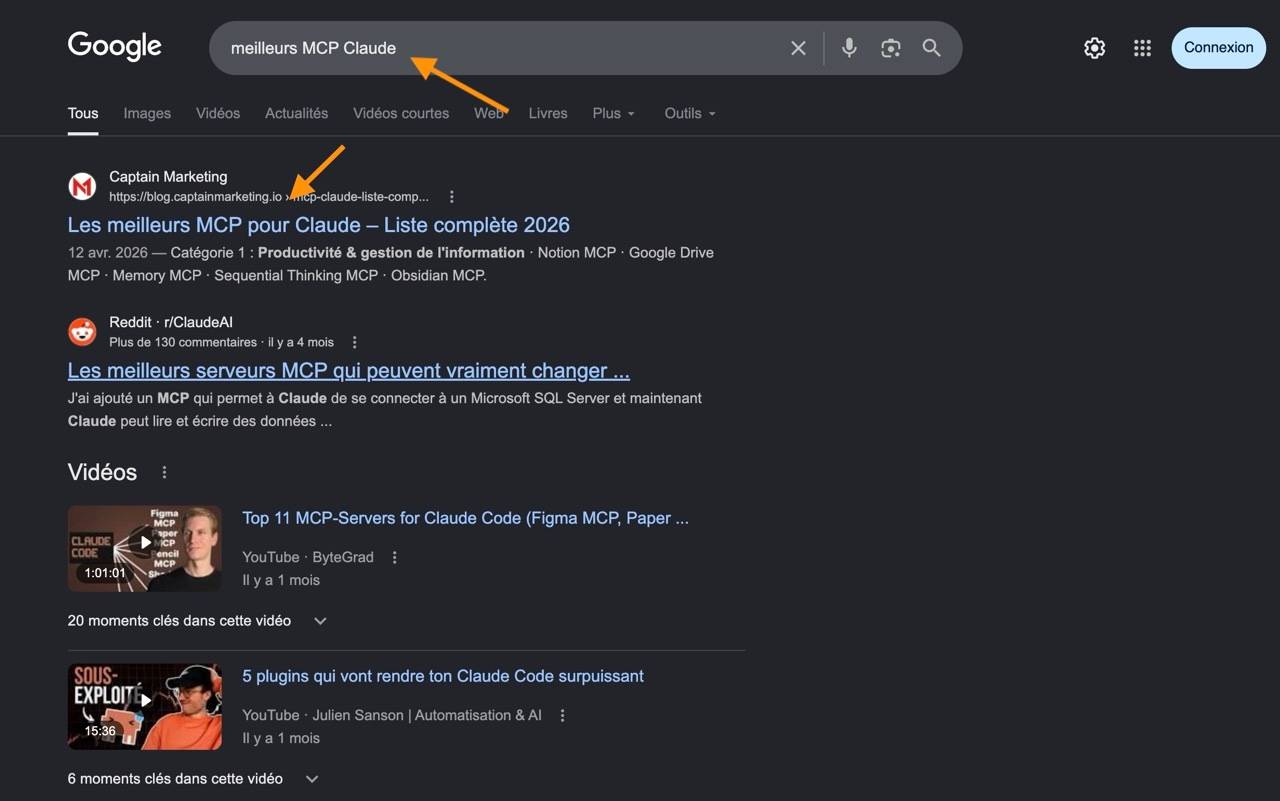Play the ByteGrad video thumbnail
This screenshot has height=801, width=1280.
pyautogui.click(x=145, y=547)
